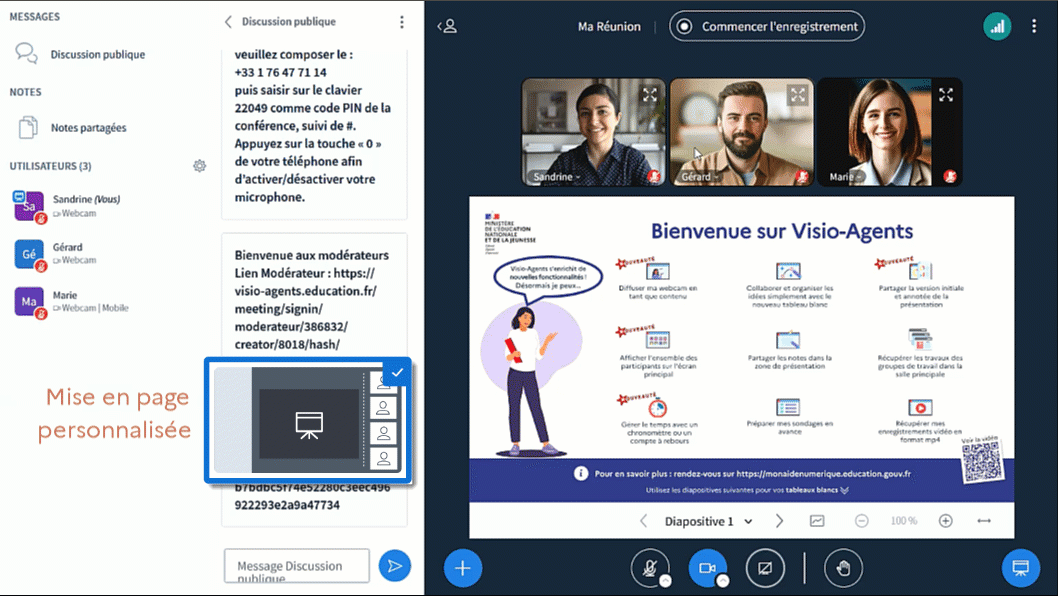This screenshot has width=1058, height=596.
Task: Click Gérard's webcam video
Action: click(x=742, y=132)
